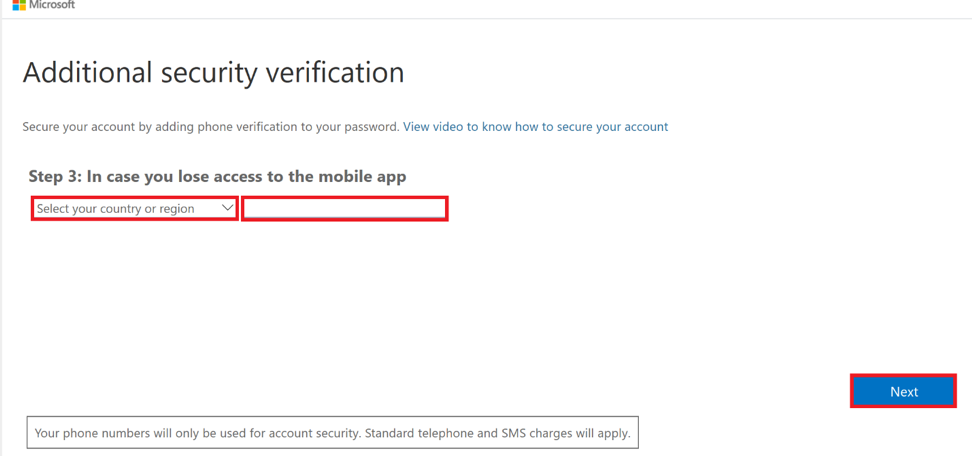972x456 pixels.
Task: Expand the country dropdown chevron arrow
Action: tap(228, 208)
